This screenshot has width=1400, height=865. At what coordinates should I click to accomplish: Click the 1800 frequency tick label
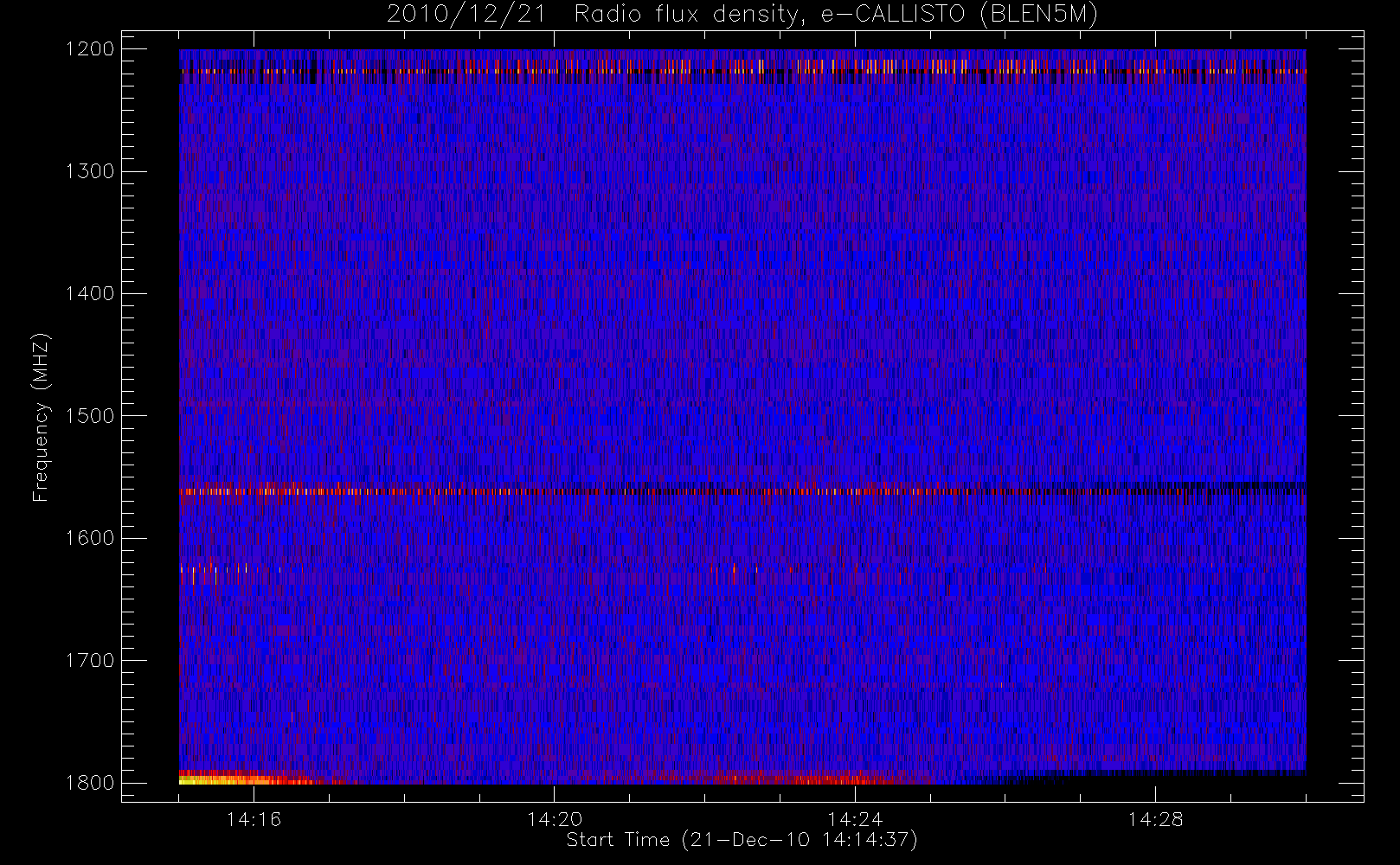[90, 783]
